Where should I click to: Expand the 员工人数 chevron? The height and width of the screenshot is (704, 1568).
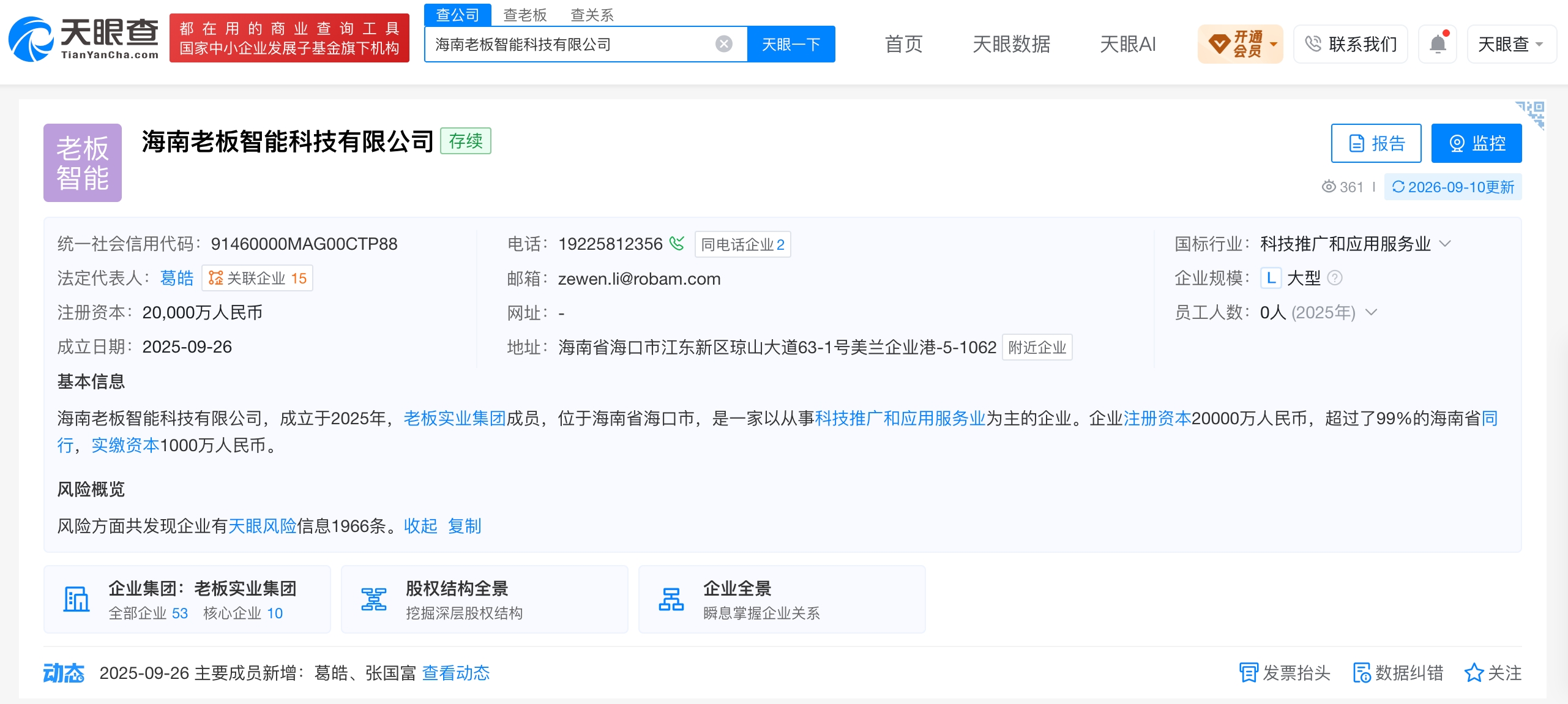(1371, 313)
